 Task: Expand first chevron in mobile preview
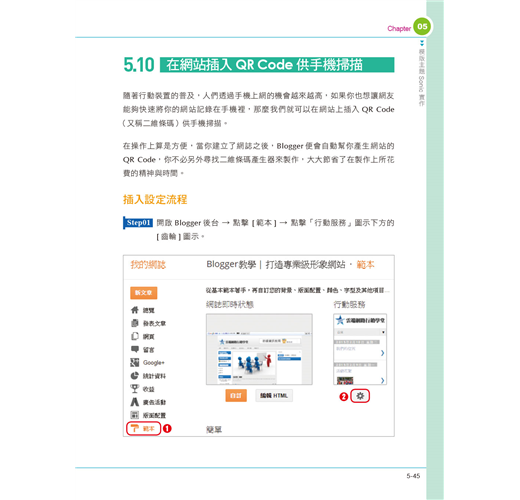[382, 353]
